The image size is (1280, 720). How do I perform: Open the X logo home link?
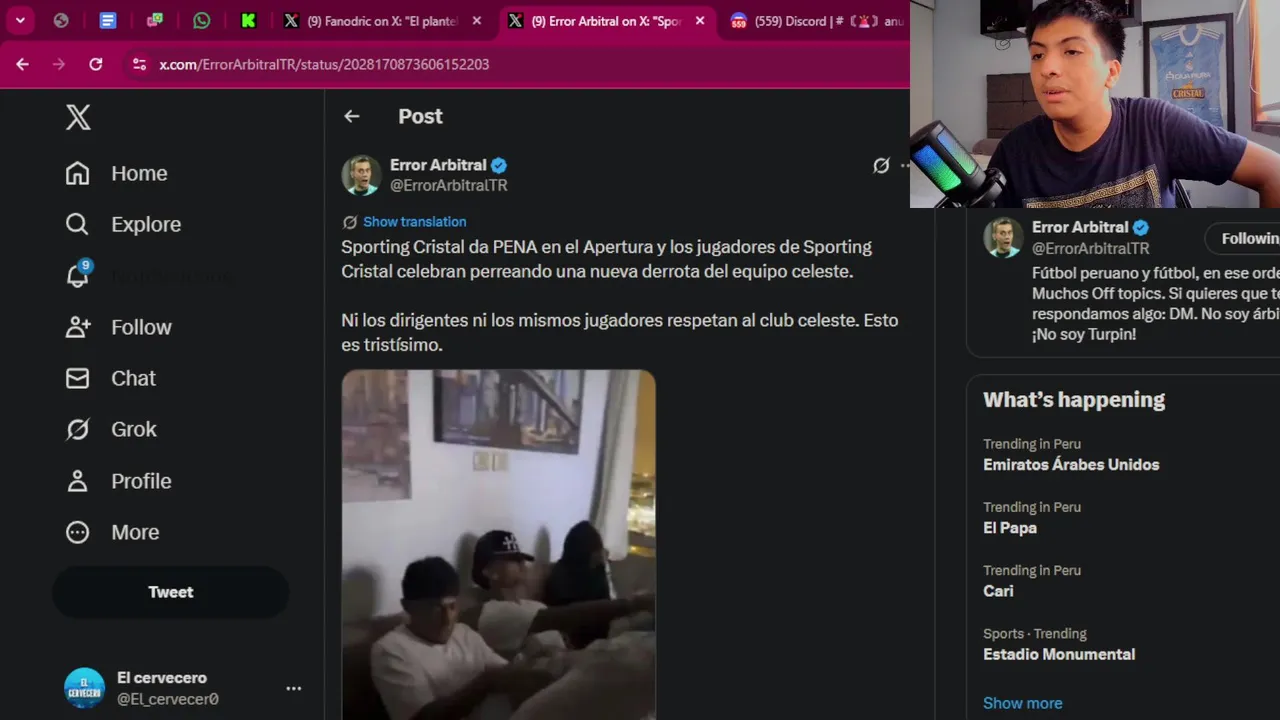78,117
